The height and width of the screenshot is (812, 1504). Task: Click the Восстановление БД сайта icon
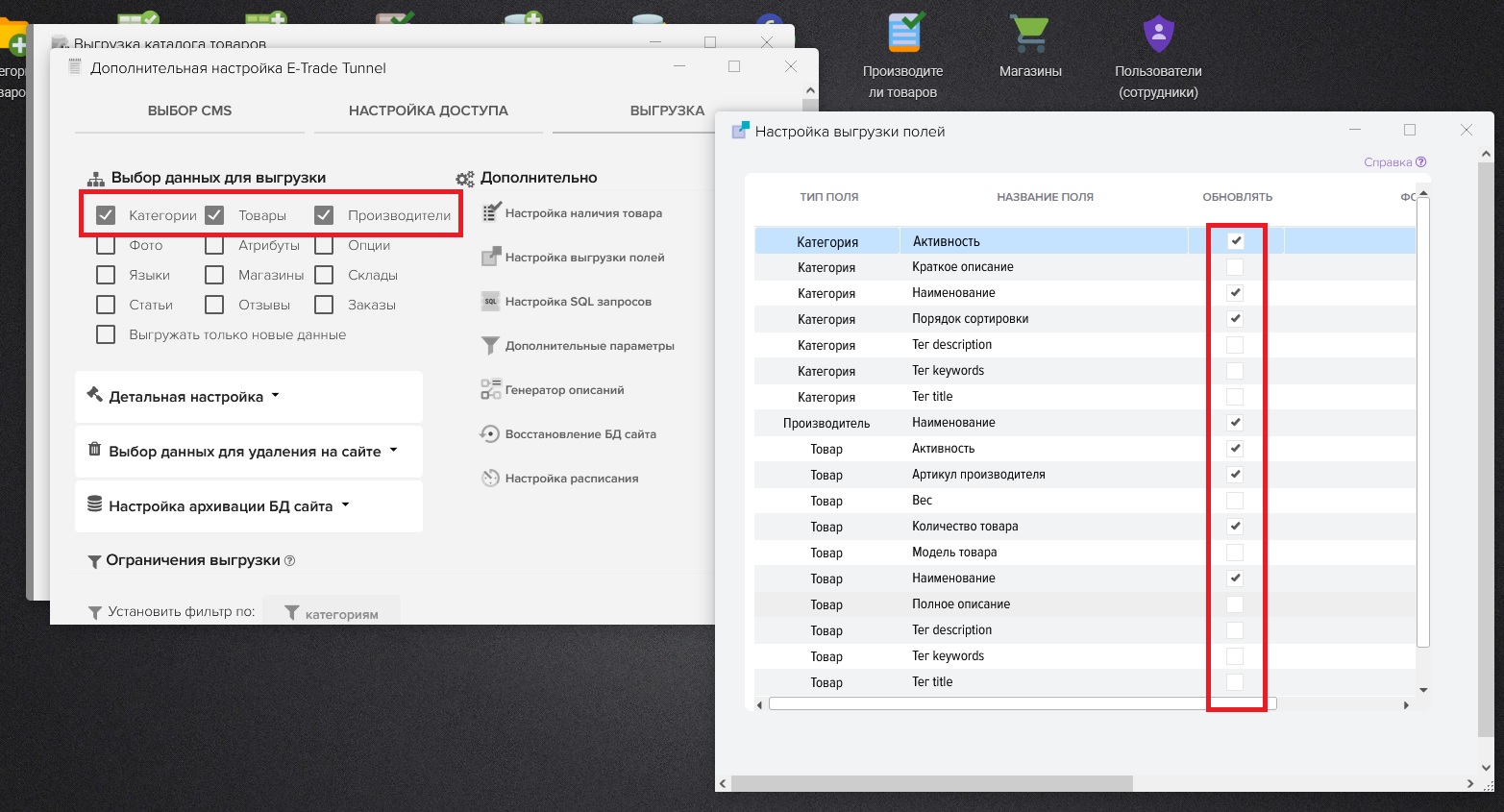coord(490,433)
